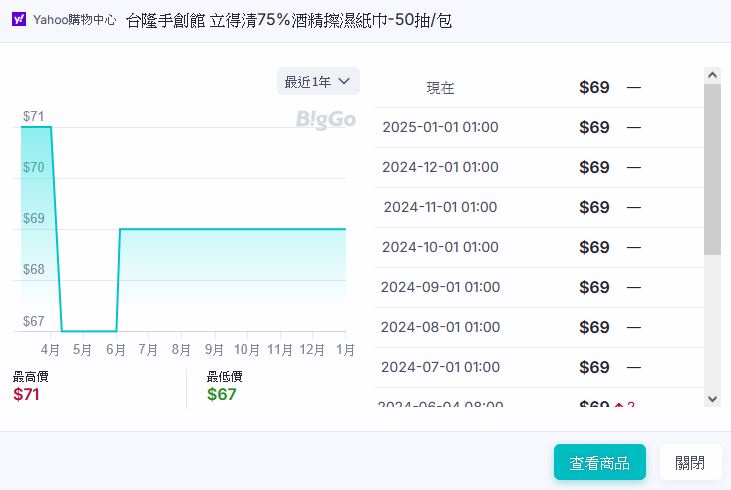Open the 最近1年 time range dropdown

click(318, 81)
